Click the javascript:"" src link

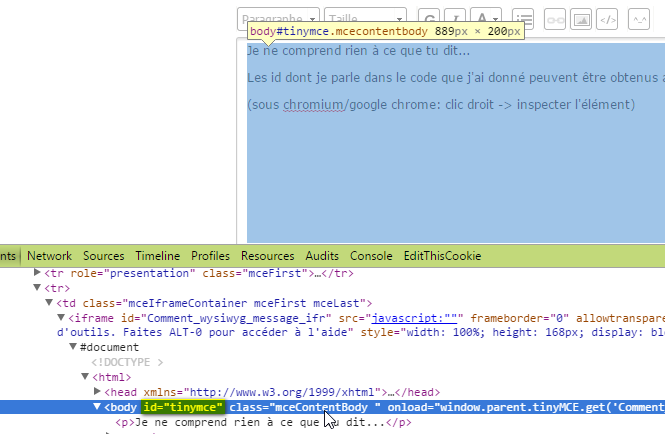(414, 318)
